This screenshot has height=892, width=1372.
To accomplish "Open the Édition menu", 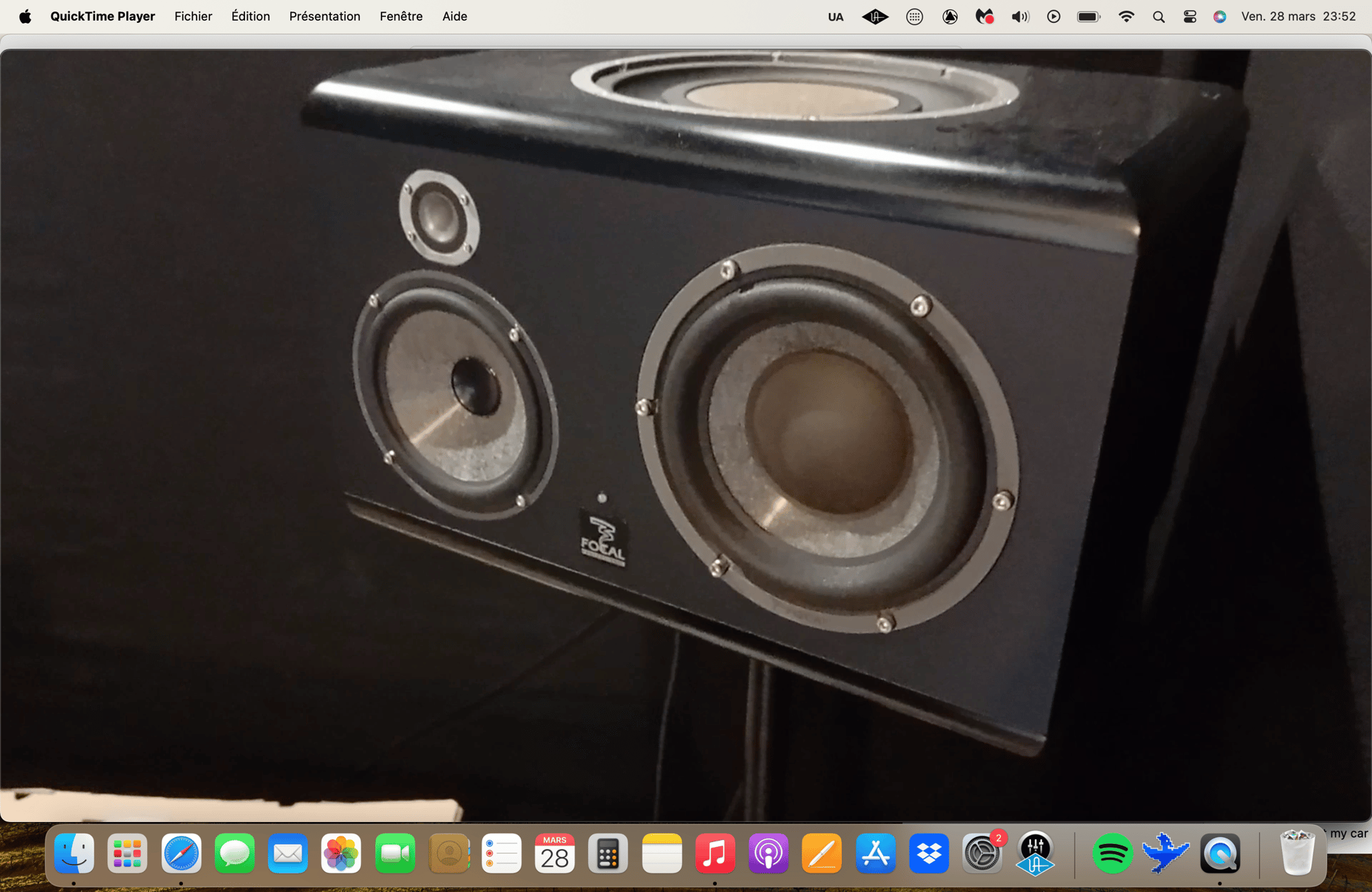I will click(x=250, y=16).
